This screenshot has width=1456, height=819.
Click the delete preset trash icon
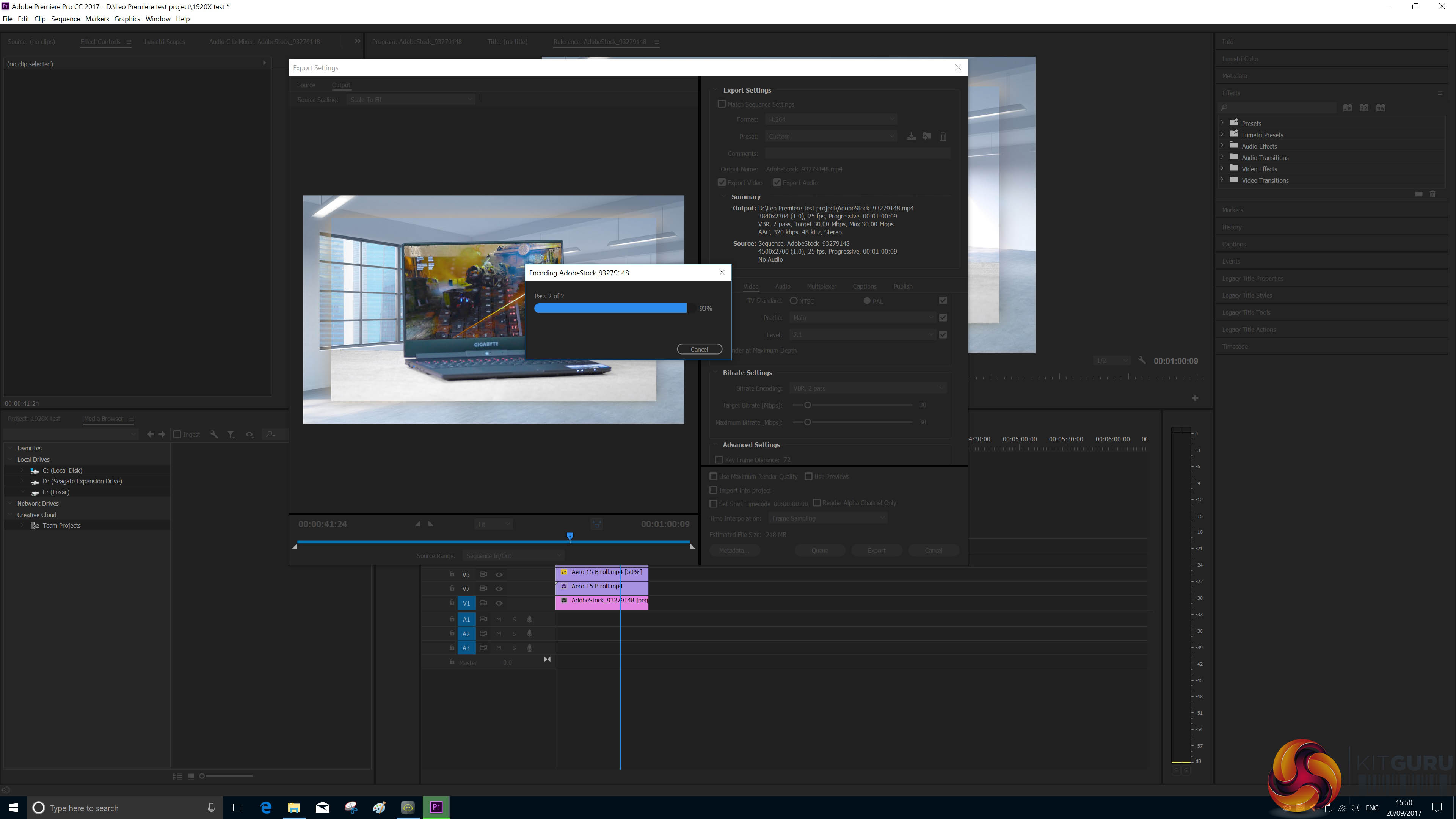[x=943, y=136]
